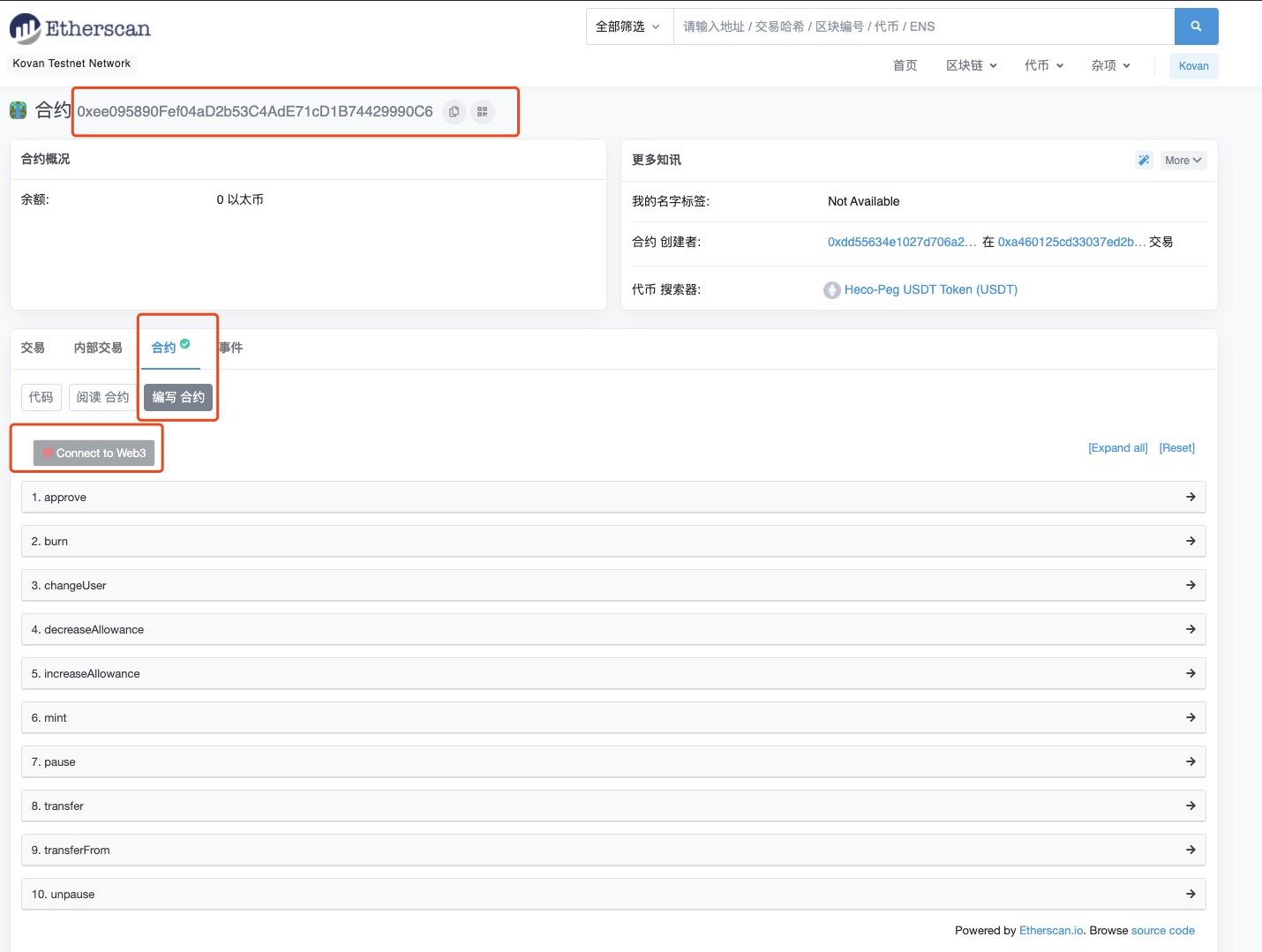Image resolution: width=1262 pixels, height=952 pixels.
Task: Expand the 4. decreaseAllowance function
Action: click(x=613, y=629)
